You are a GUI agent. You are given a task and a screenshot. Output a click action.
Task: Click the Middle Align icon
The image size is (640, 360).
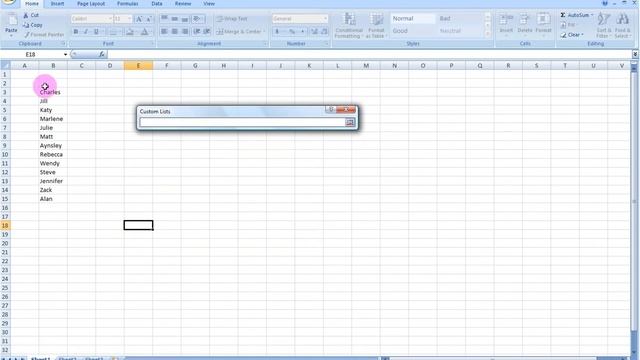(174, 19)
